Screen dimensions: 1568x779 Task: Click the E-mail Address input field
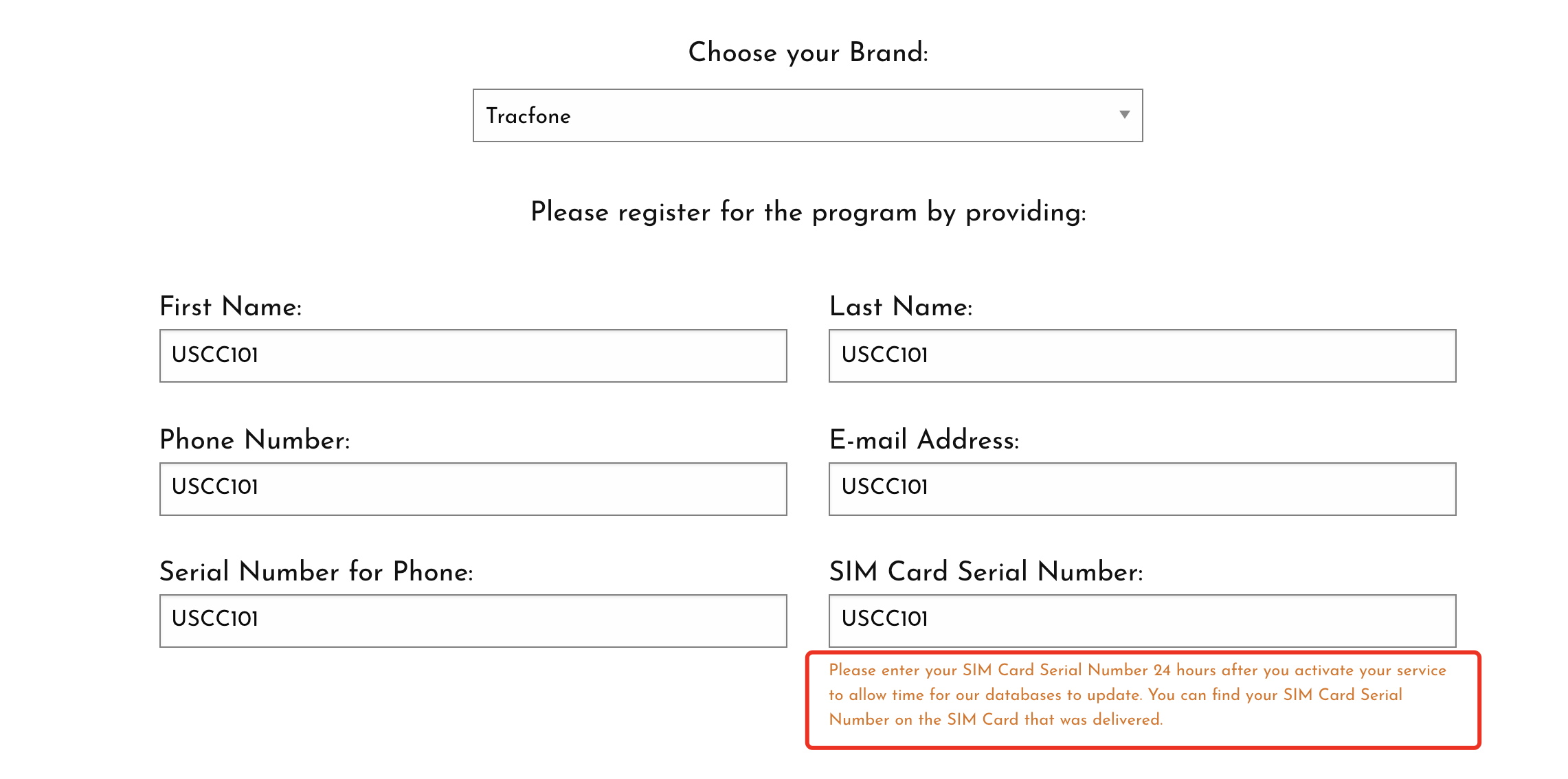tap(1142, 489)
